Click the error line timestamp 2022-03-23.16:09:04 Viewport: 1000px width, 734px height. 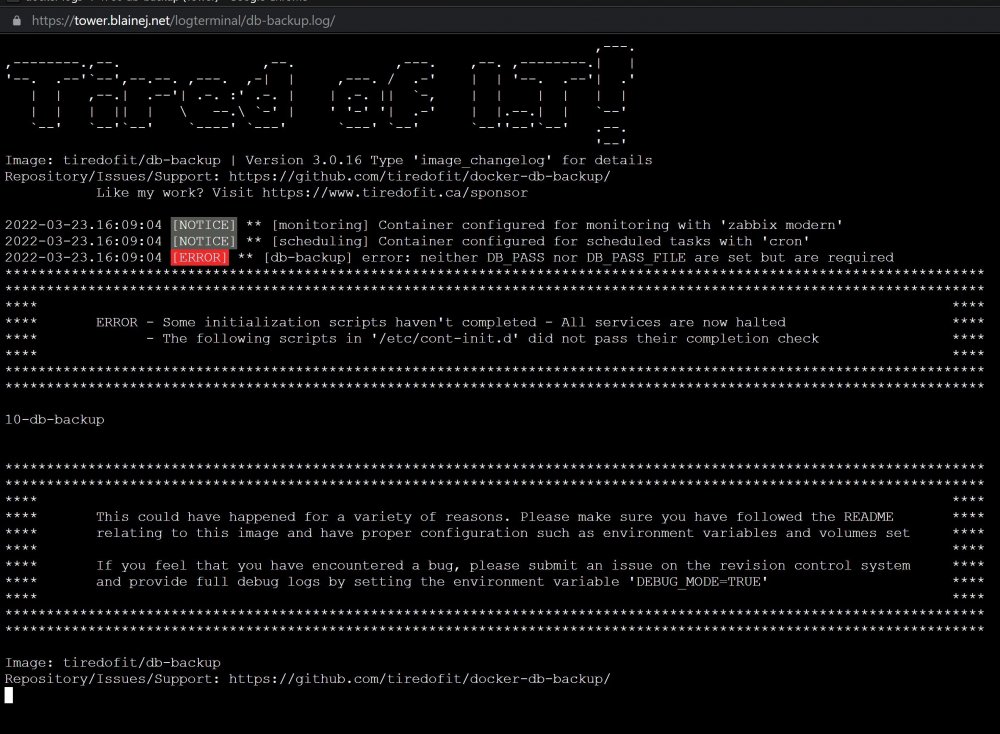pos(84,258)
